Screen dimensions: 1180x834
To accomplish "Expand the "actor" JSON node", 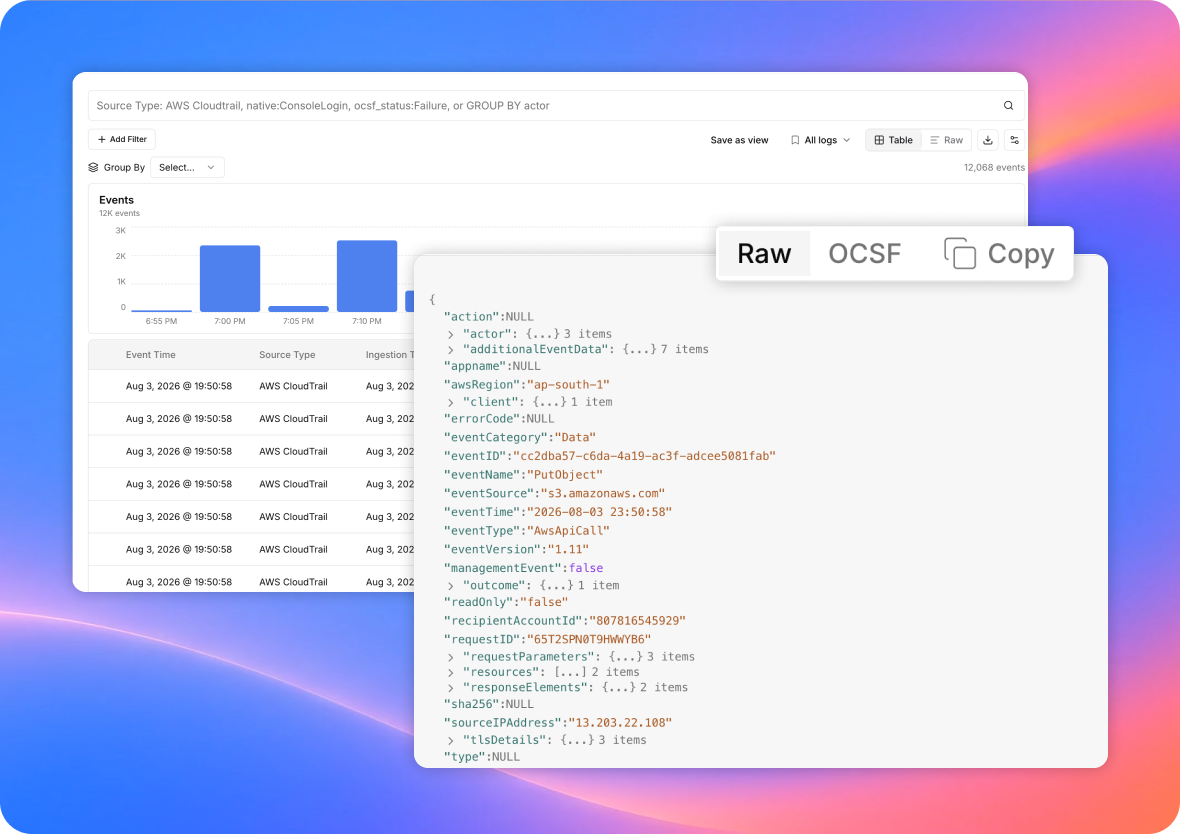I will click(x=451, y=334).
